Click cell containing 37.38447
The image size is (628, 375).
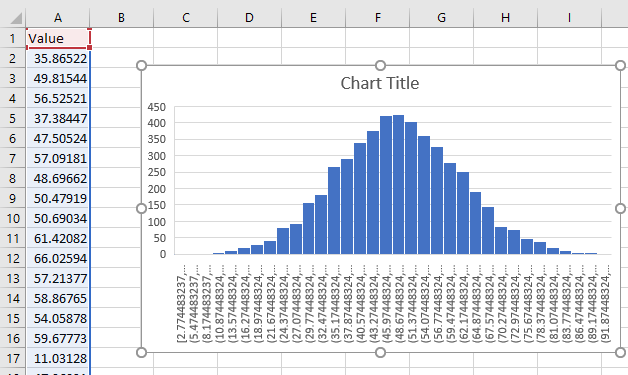point(58,118)
